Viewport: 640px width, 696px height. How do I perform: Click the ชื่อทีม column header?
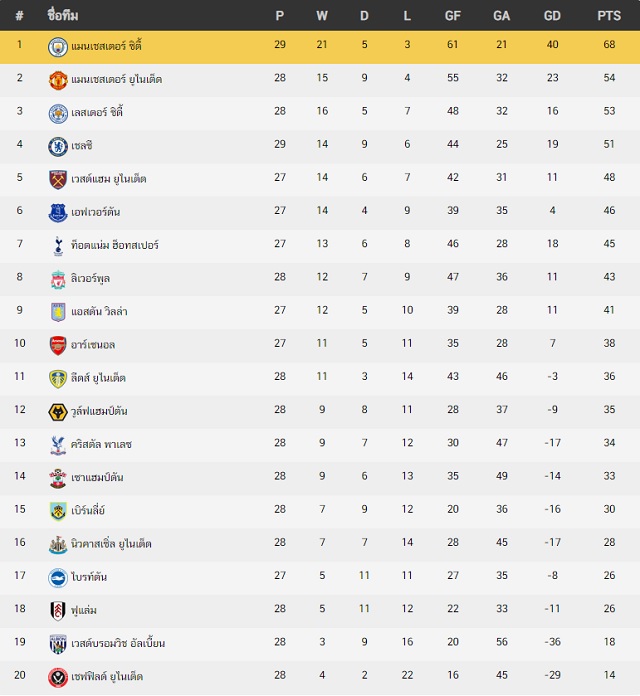tap(63, 16)
